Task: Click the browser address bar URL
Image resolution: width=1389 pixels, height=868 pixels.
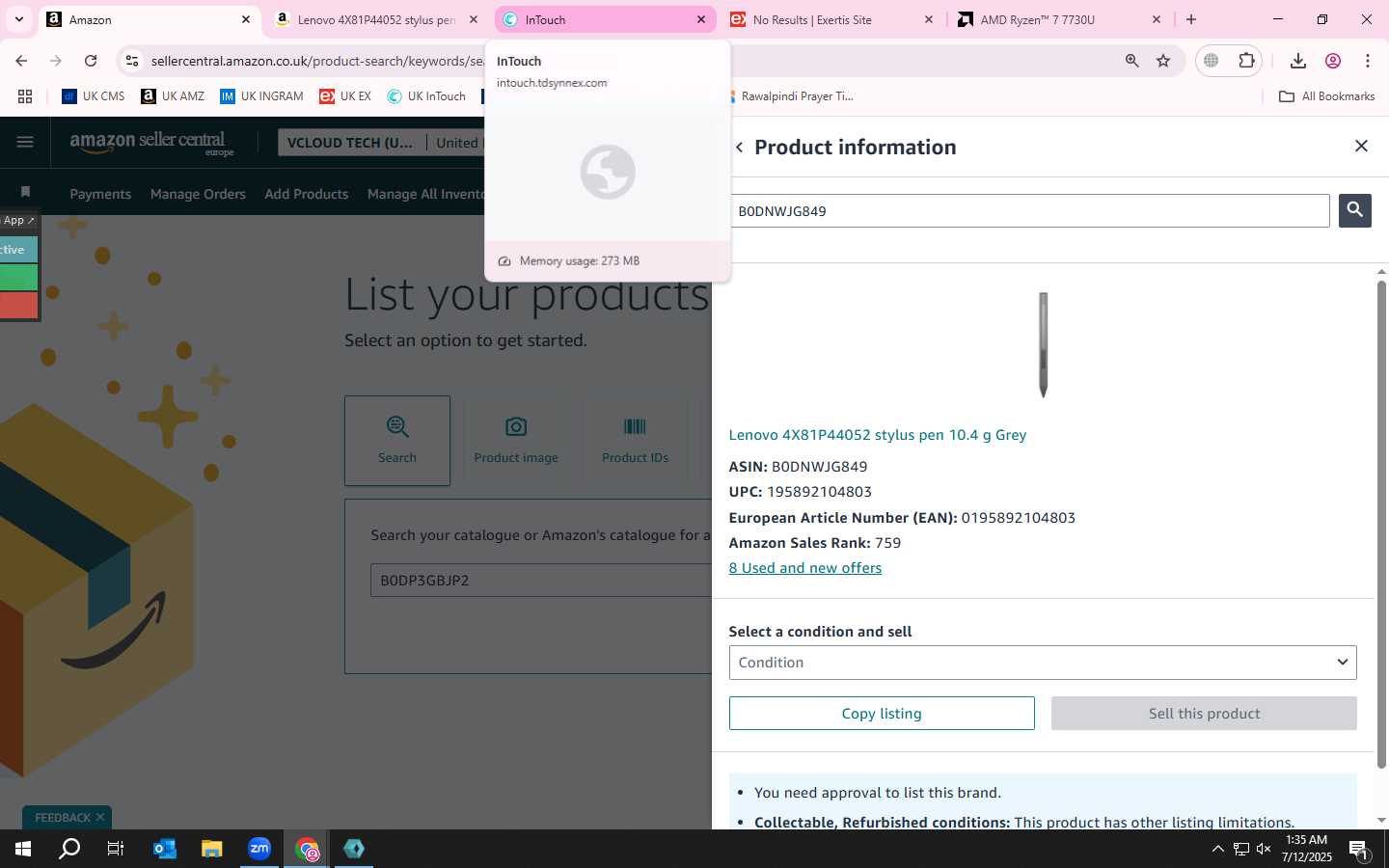Action: pos(318,61)
